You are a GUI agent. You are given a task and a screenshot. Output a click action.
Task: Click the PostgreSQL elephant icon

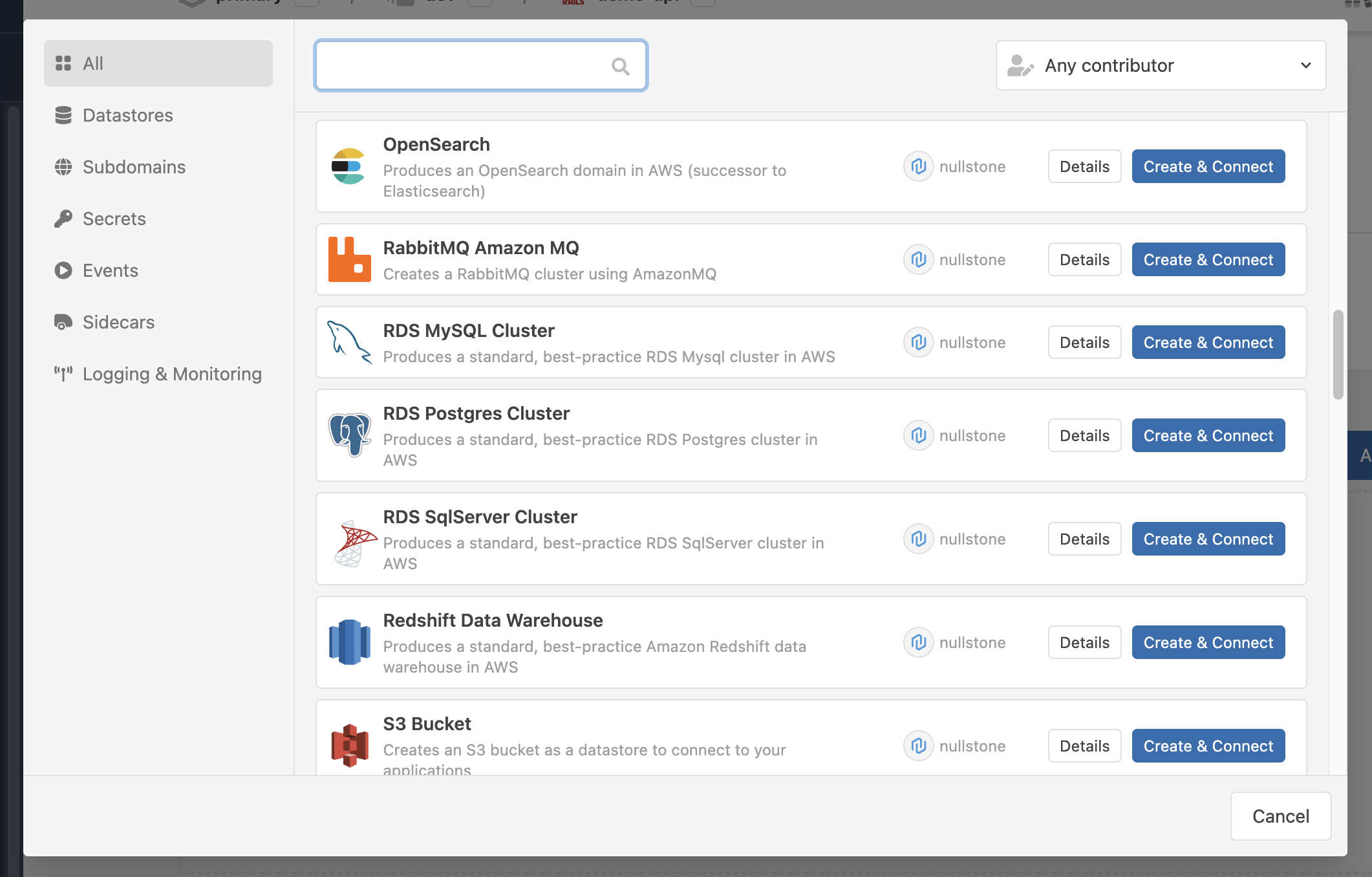[349, 435]
